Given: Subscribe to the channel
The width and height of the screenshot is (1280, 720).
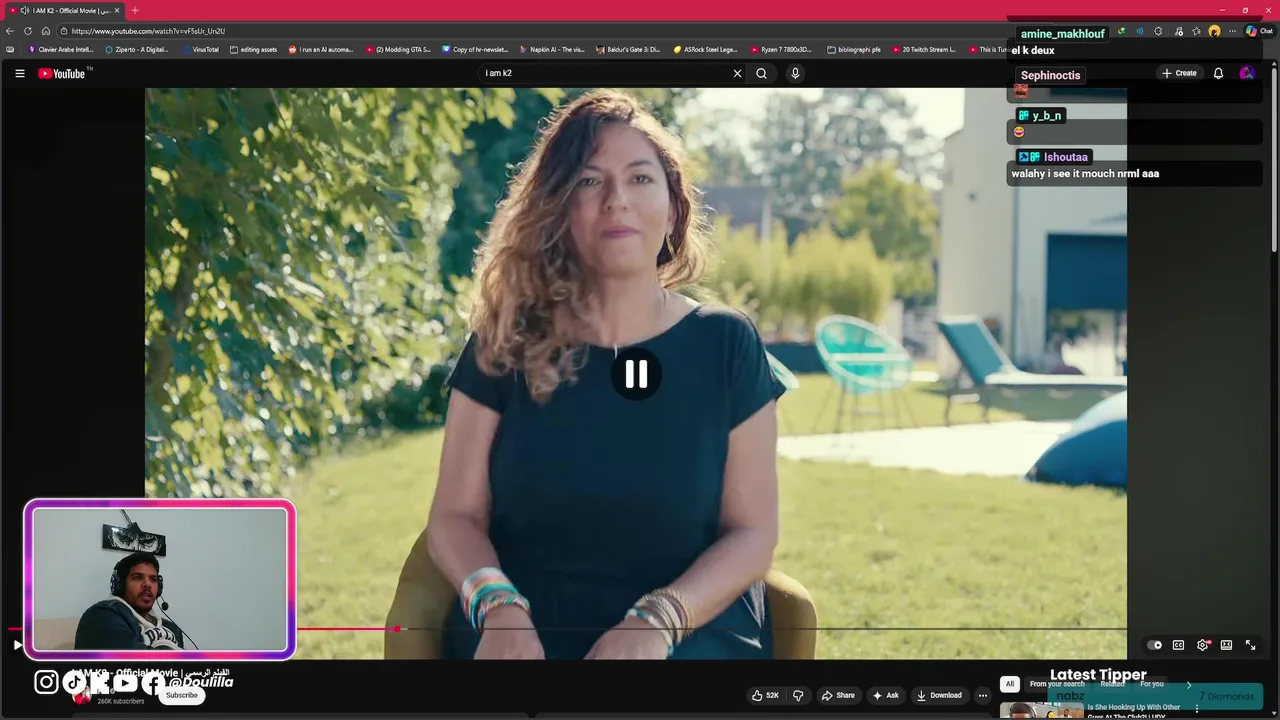Looking at the screenshot, I should pyautogui.click(x=182, y=695).
